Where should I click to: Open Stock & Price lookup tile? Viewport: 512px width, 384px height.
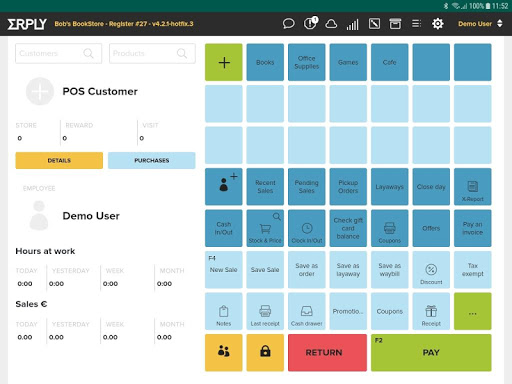[x=265, y=228]
